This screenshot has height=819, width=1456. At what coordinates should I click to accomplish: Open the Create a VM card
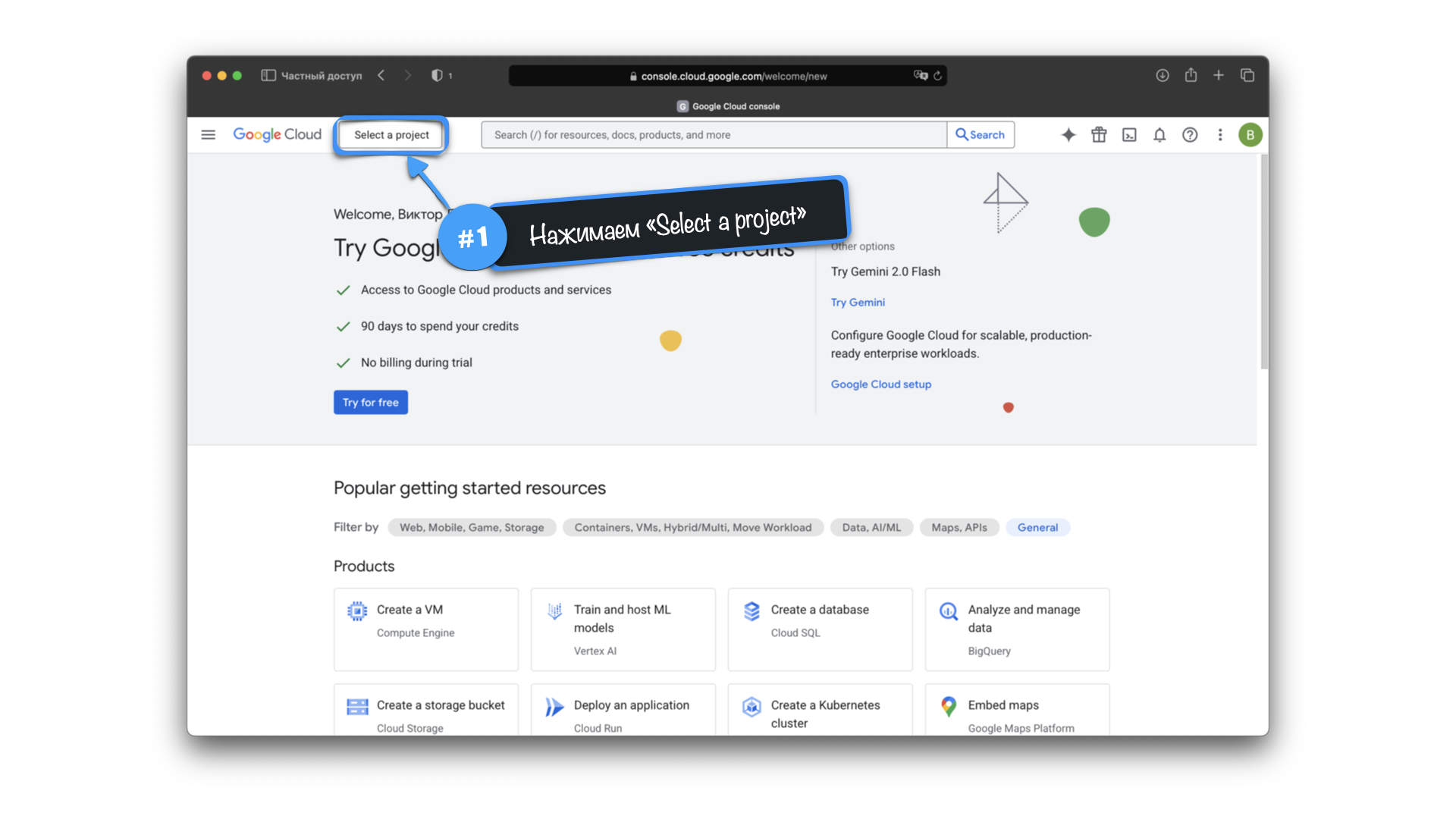(425, 629)
